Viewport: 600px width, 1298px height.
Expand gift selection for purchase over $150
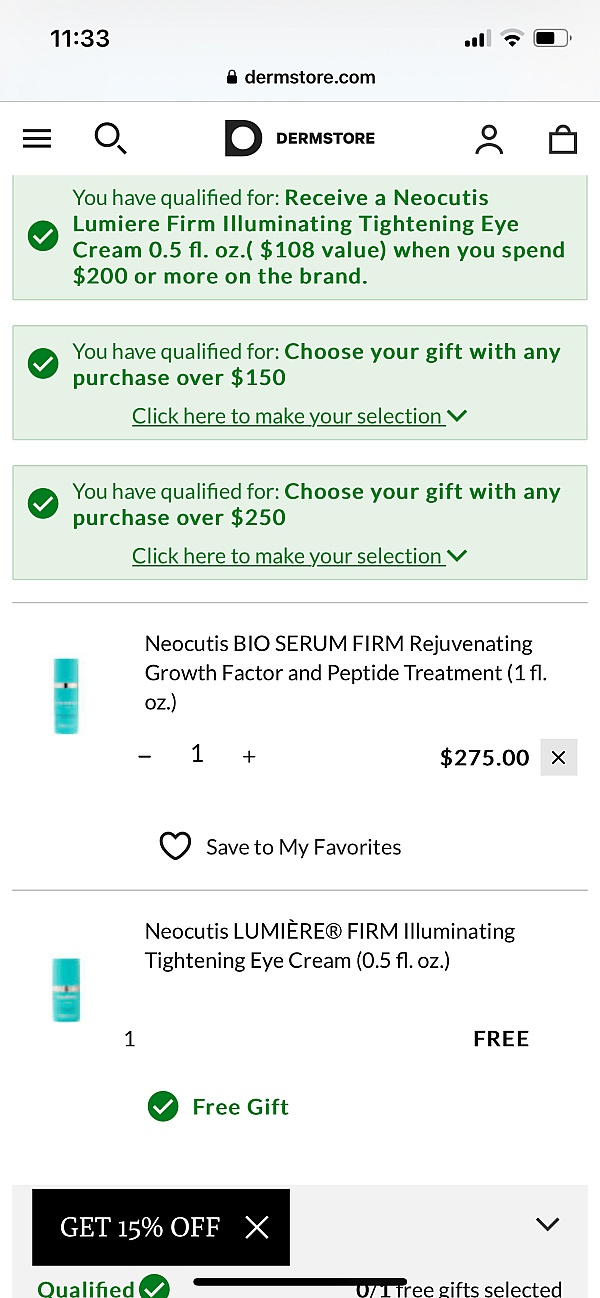click(x=299, y=416)
